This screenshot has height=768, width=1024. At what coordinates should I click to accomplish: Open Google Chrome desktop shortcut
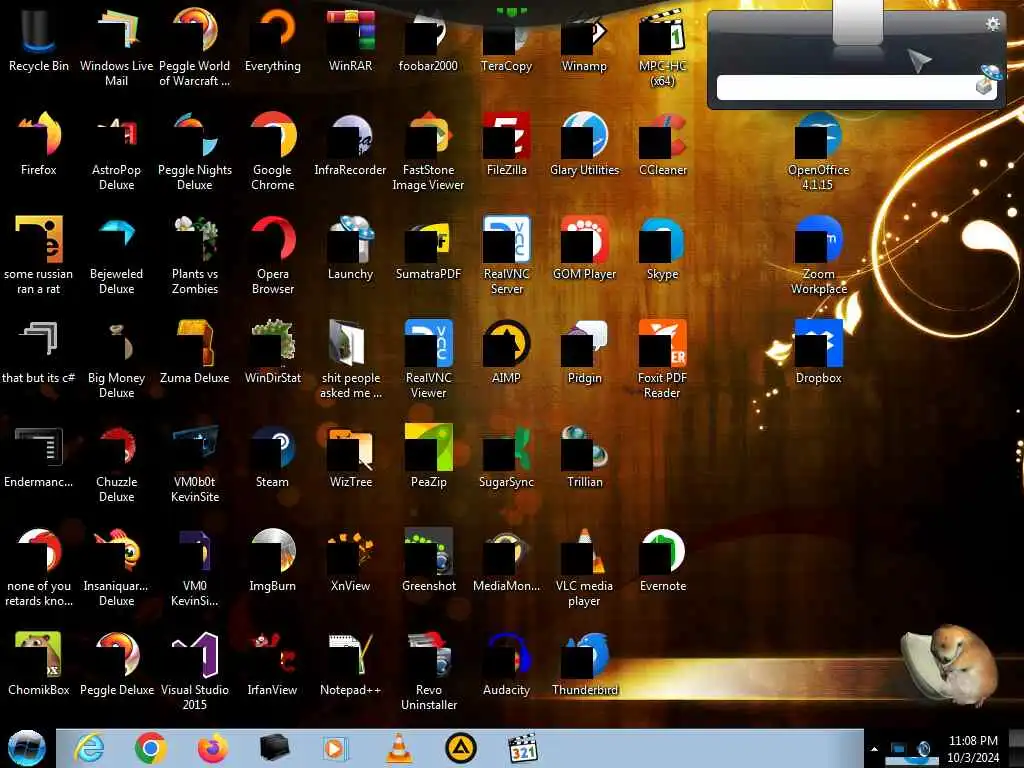tap(272, 150)
